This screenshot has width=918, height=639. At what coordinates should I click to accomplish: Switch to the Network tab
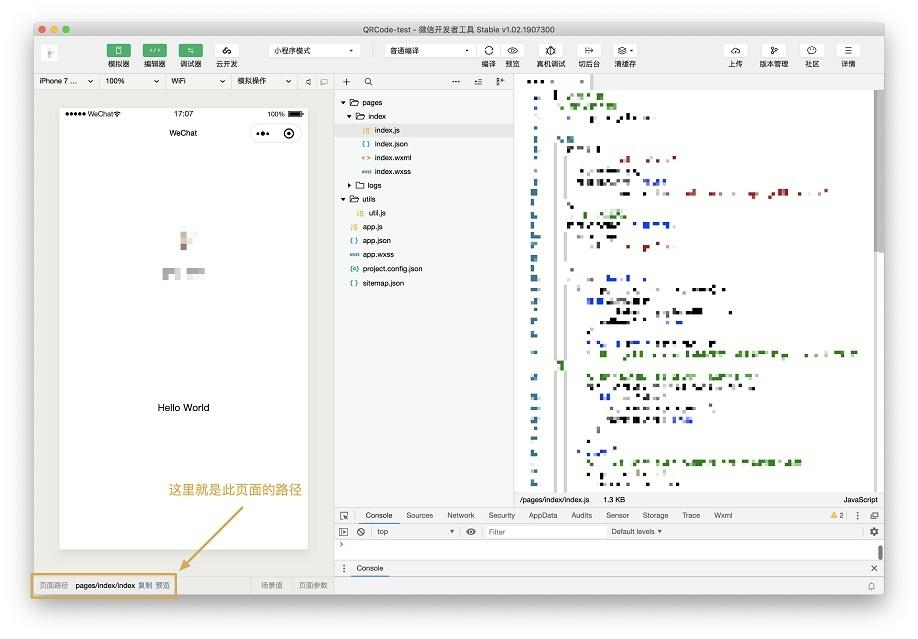460,516
